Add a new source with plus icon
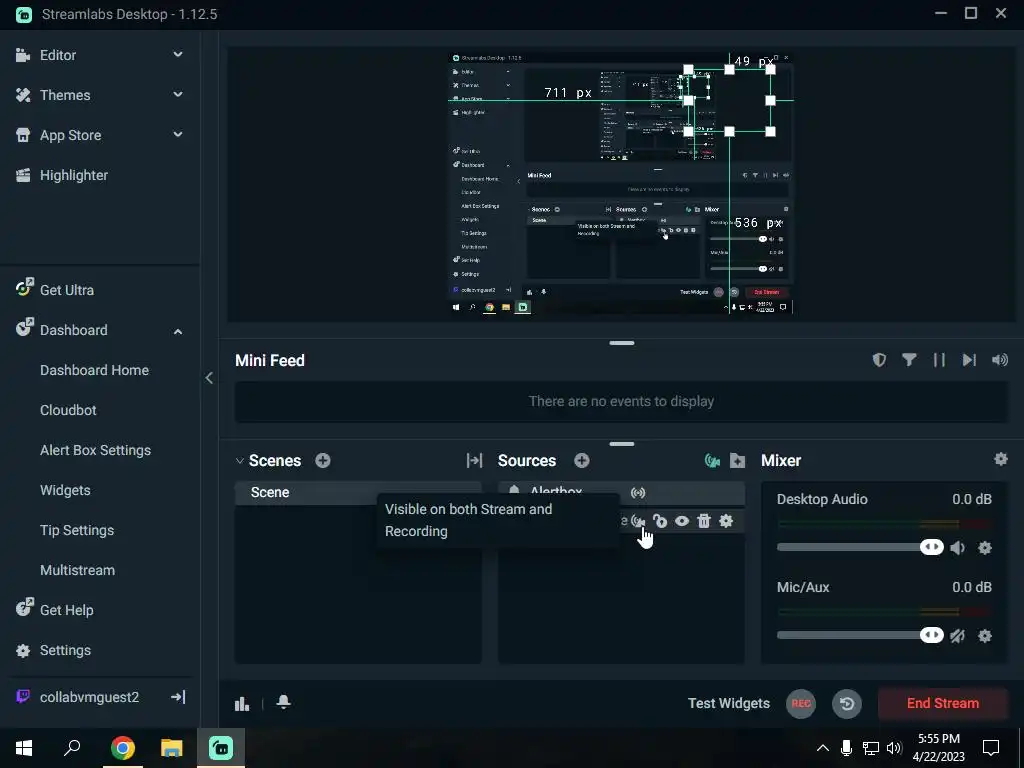Screen dimensions: 1024x768 (x=582, y=460)
